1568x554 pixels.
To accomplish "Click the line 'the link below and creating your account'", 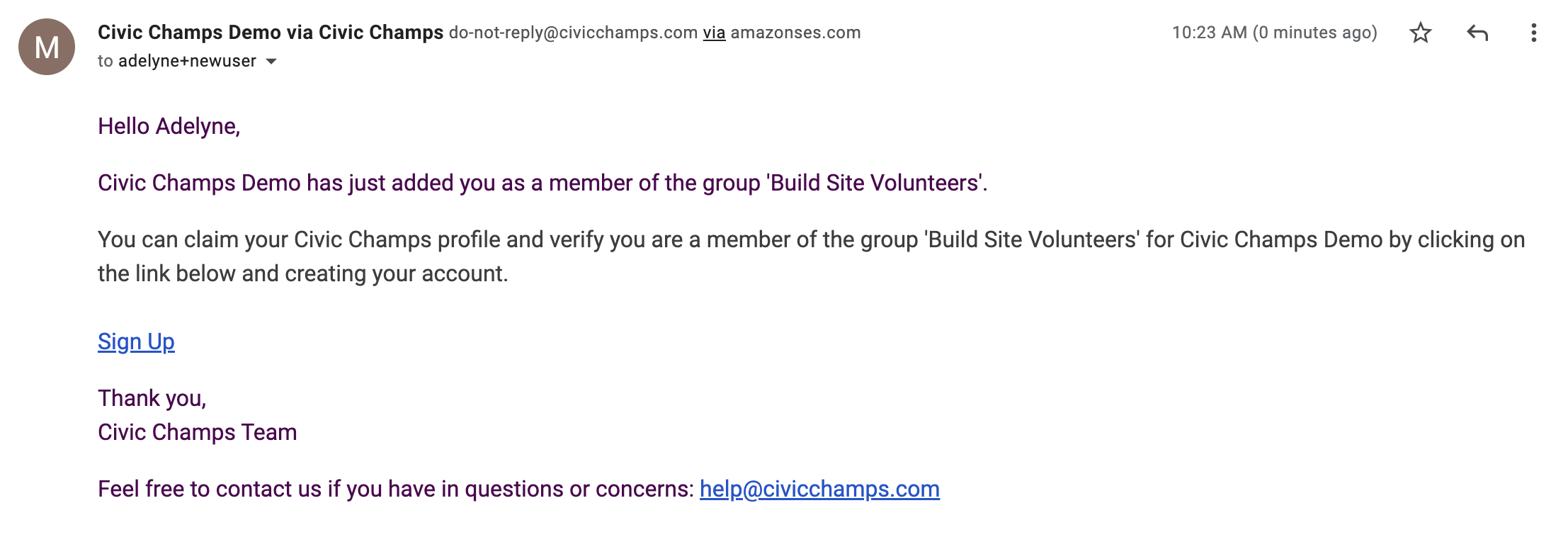I will tap(303, 273).
